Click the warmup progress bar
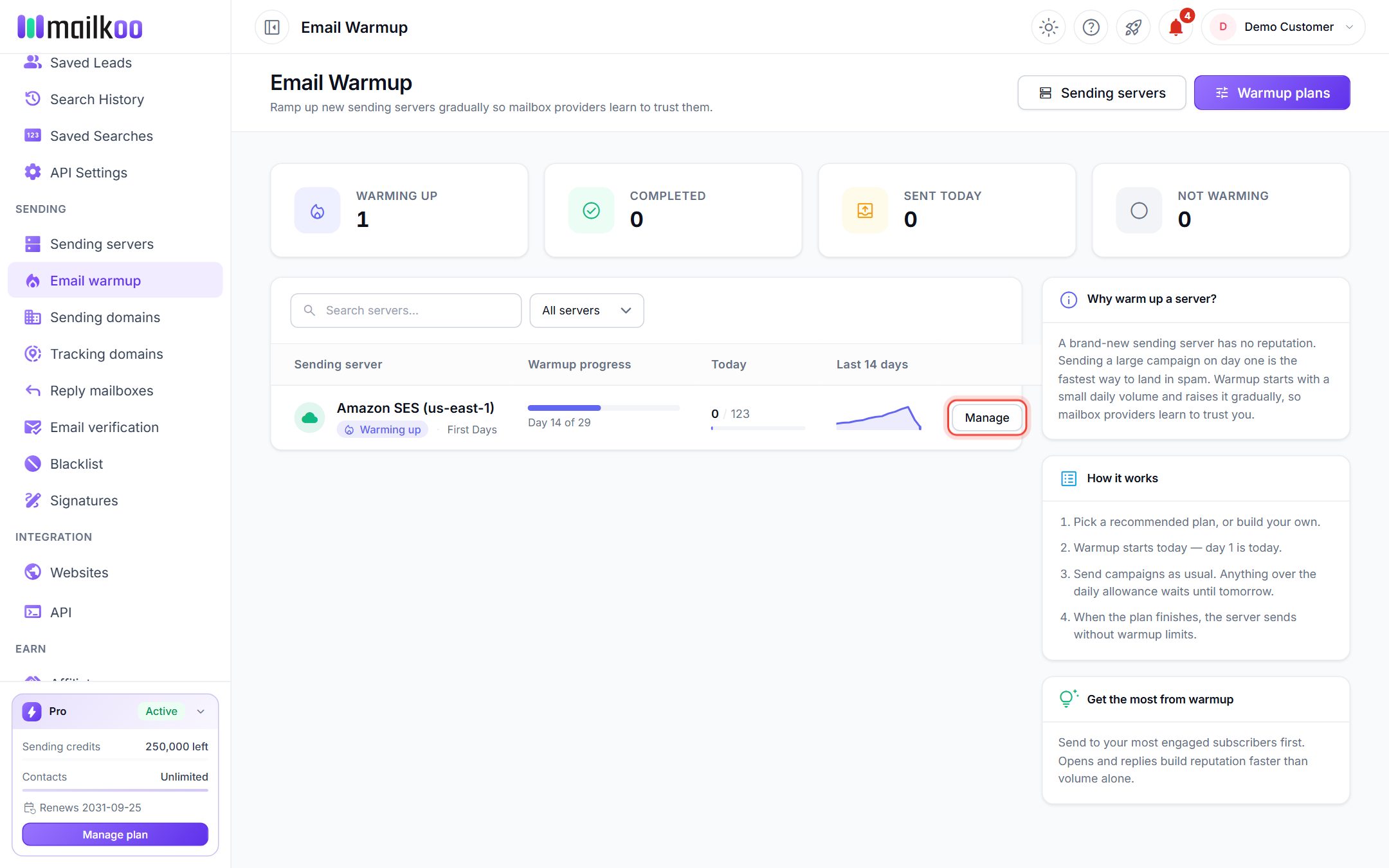Viewport: 1389px width, 868px height. click(603, 408)
